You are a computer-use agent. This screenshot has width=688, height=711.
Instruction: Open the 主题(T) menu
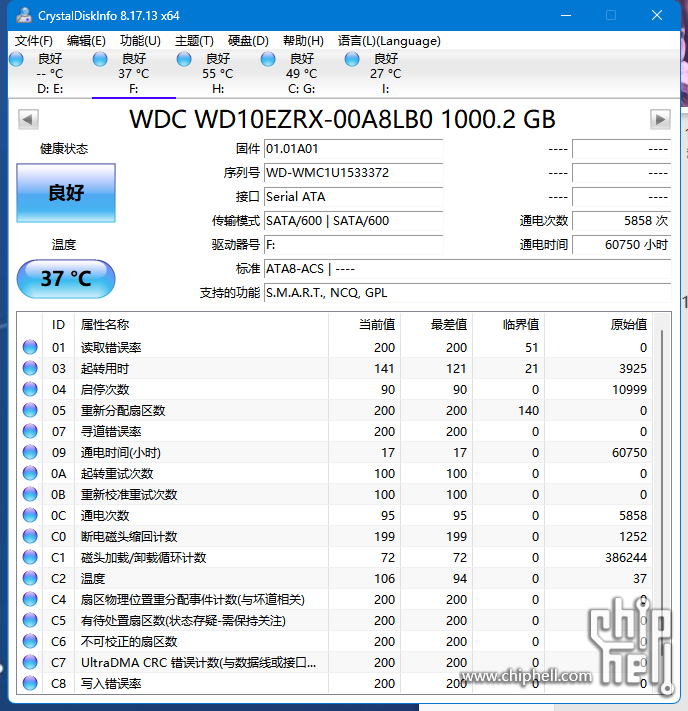click(194, 41)
